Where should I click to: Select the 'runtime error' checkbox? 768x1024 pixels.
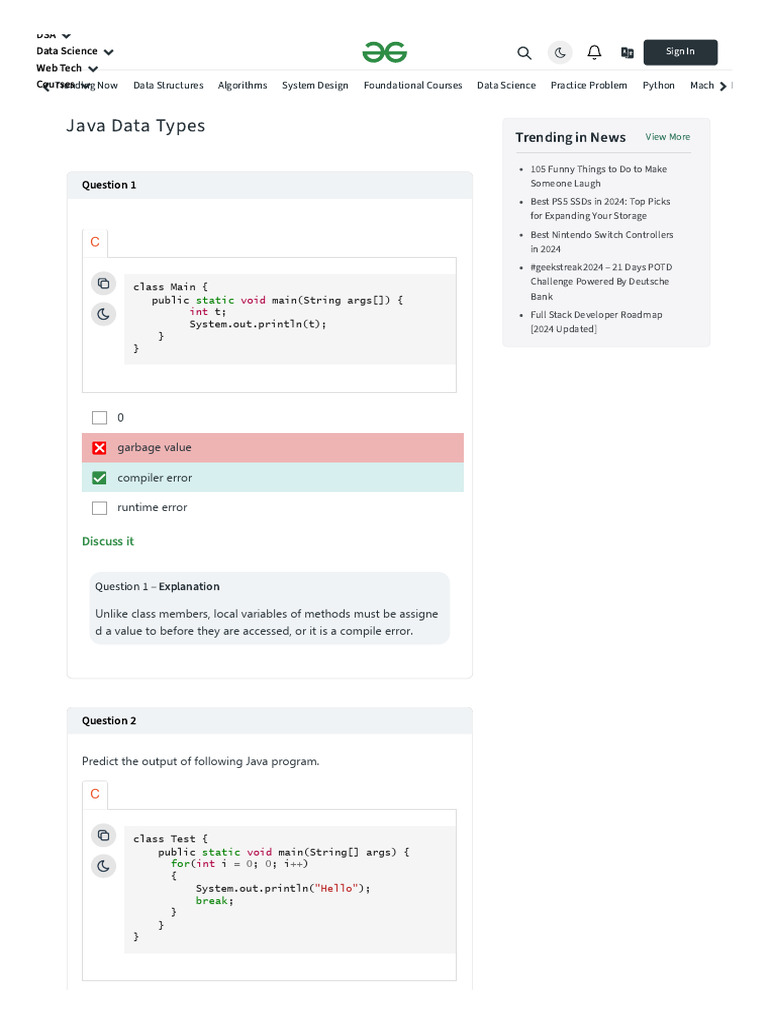click(99, 508)
